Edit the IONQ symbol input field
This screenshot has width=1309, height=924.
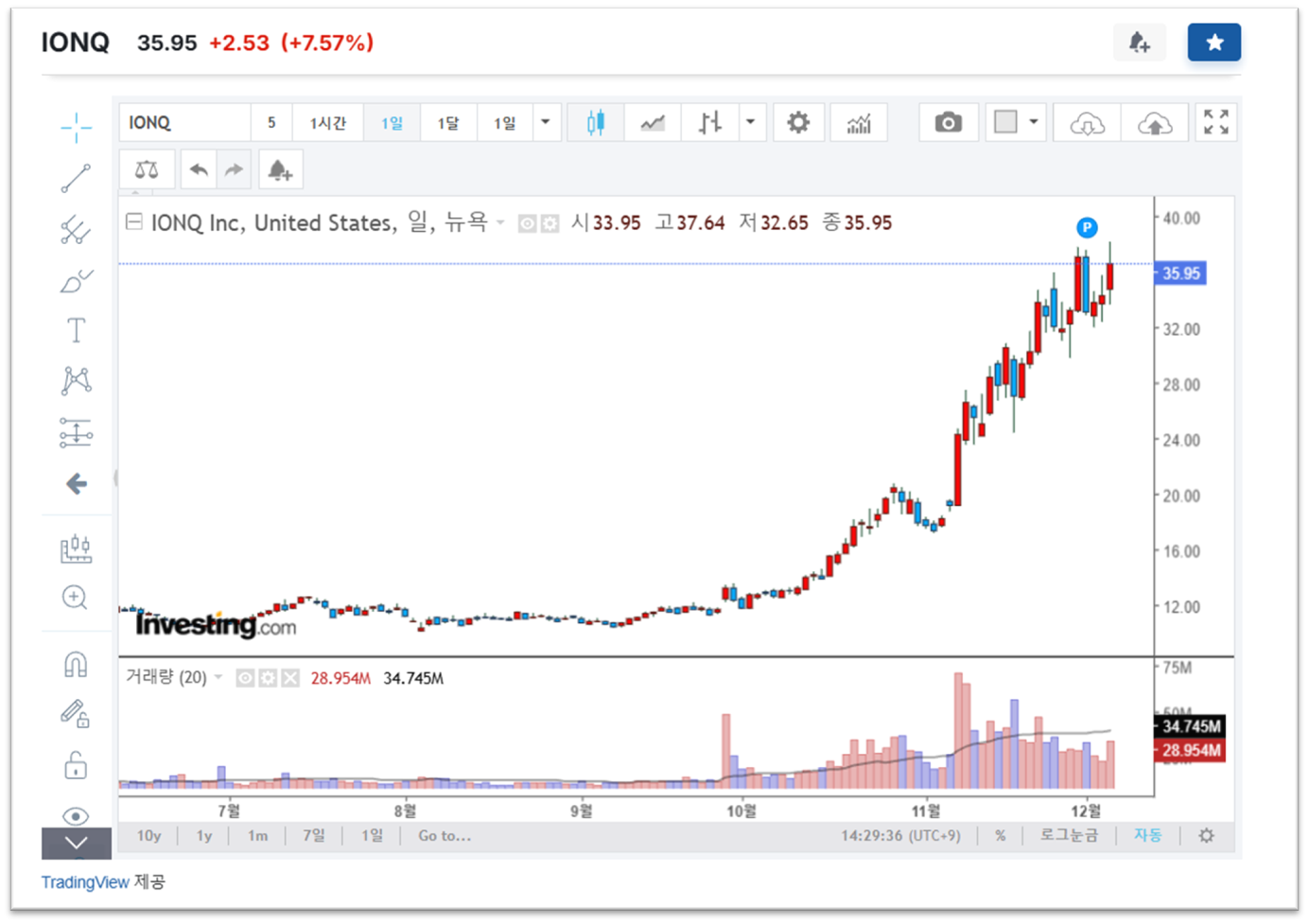185,123
